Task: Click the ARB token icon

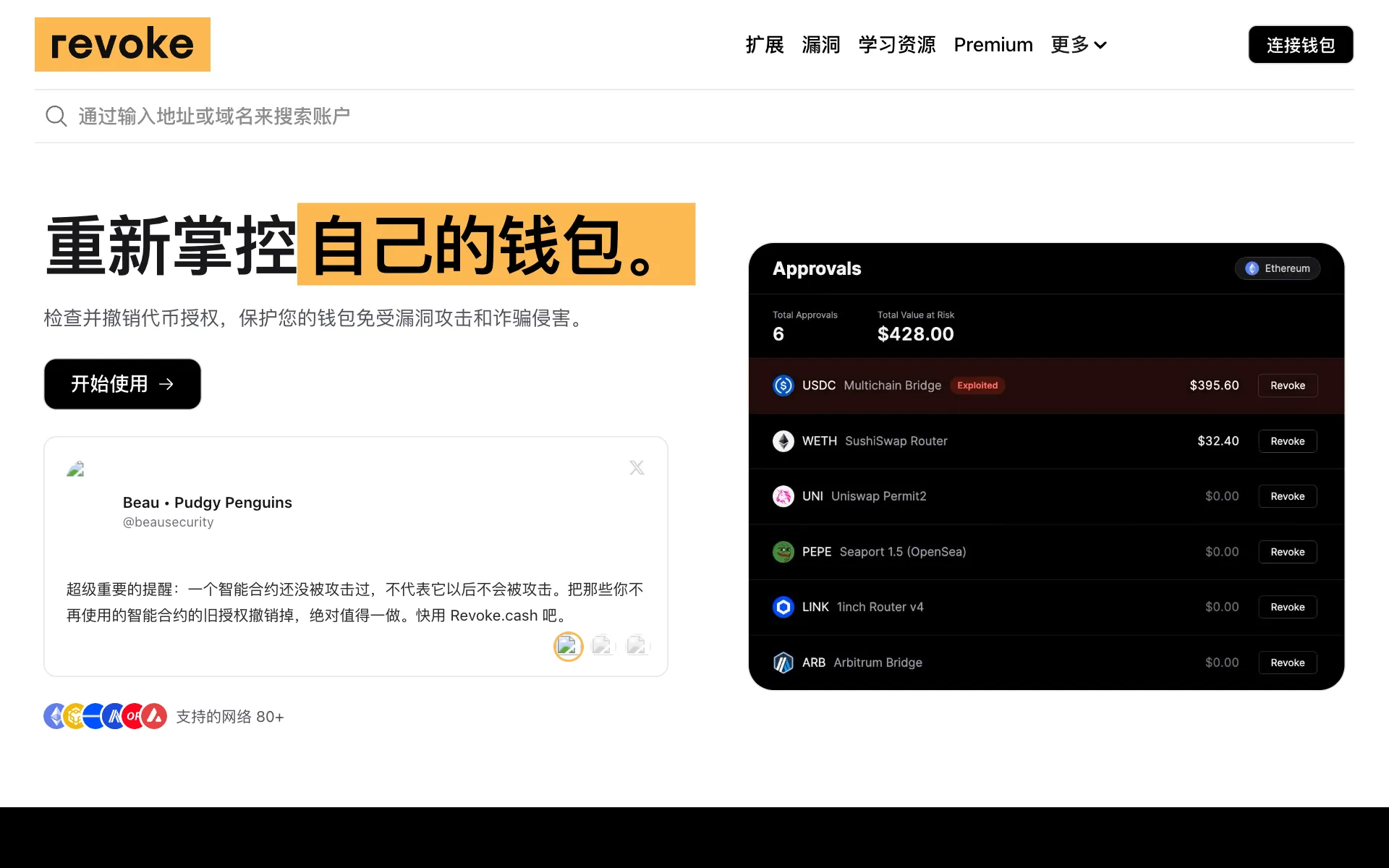Action: point(783,663)
